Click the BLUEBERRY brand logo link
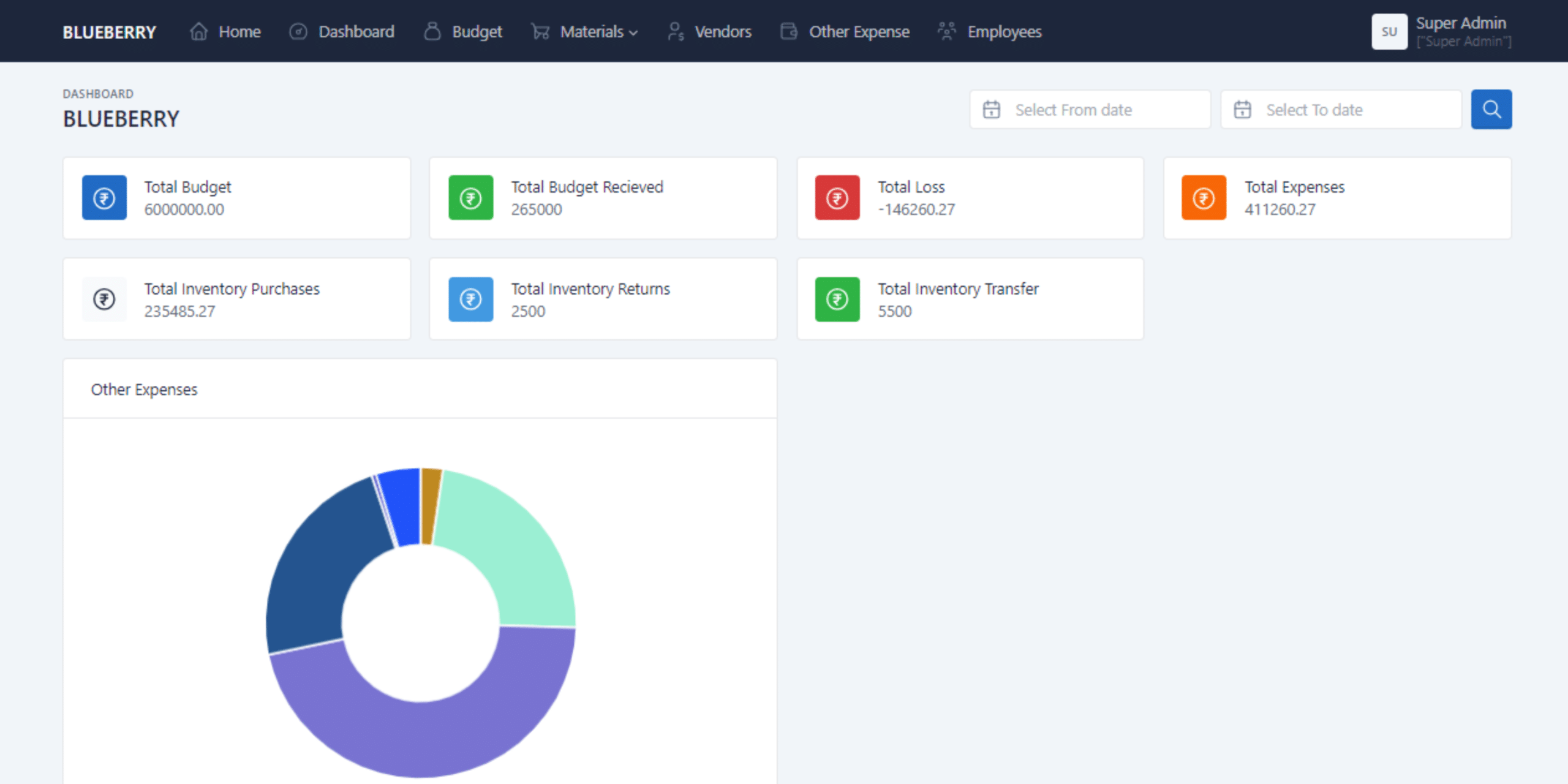This screenshot has height=784, width=1568. click(110, 32)
